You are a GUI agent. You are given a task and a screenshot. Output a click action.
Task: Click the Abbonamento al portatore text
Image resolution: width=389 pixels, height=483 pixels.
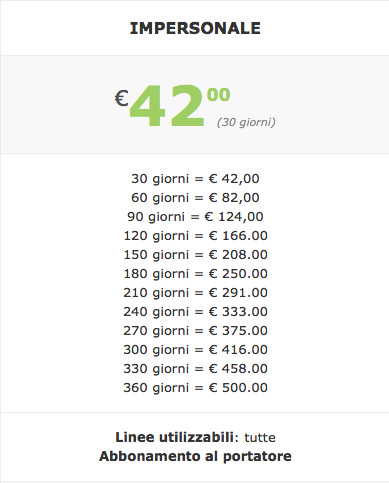coord(195,456)
